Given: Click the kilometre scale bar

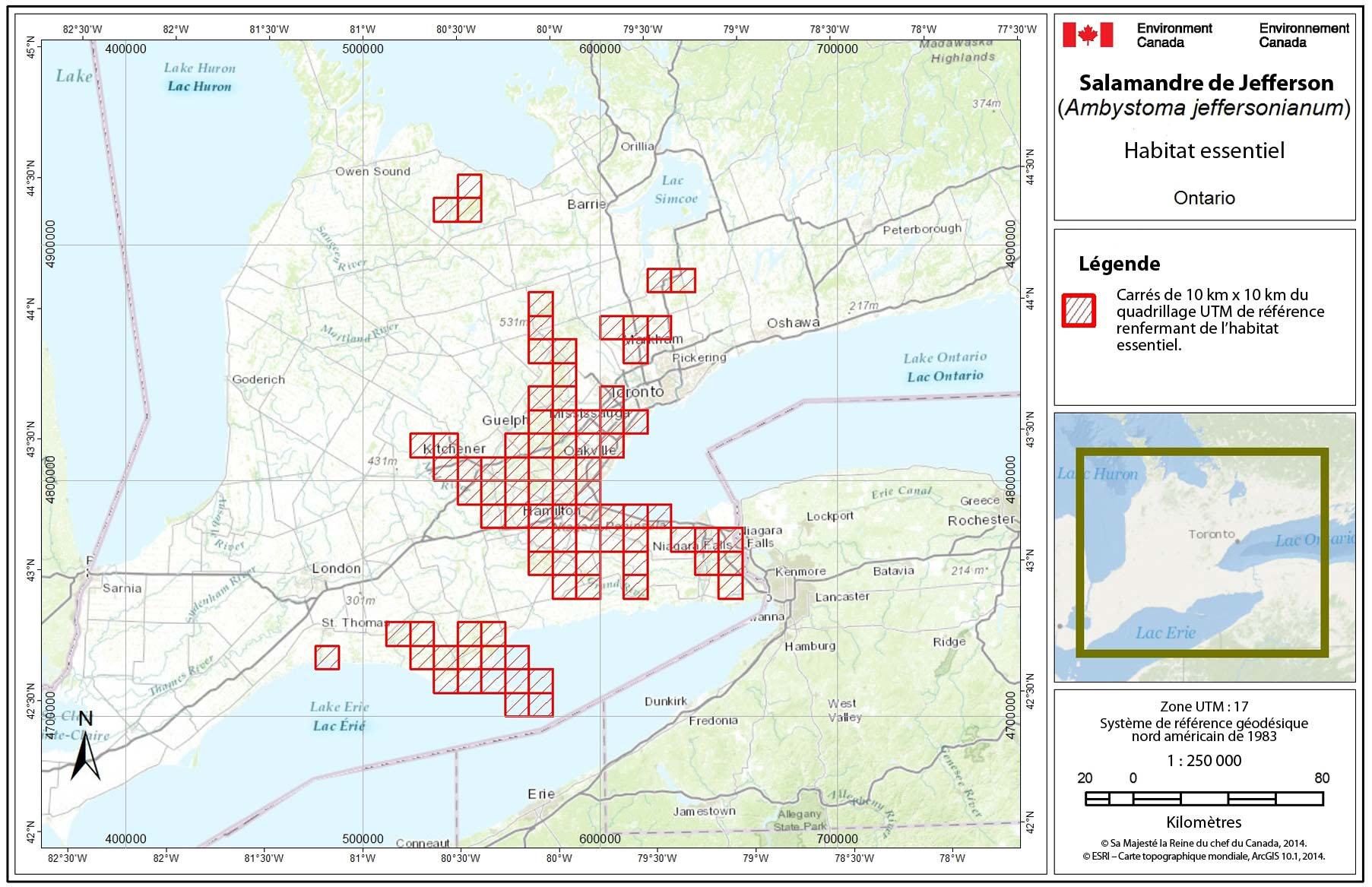Looking at the screenshot, I should click(x=1204, y=799).
